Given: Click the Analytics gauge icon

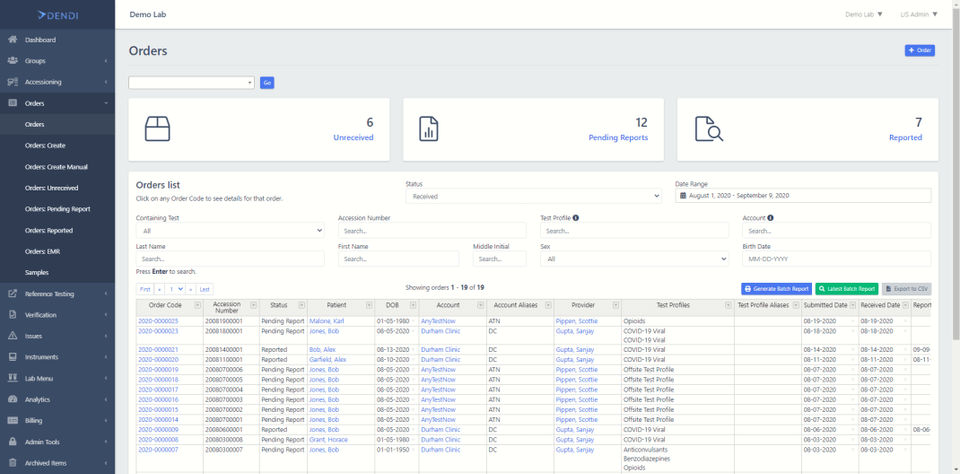Looking at the screenshot, I should point(12,399).
